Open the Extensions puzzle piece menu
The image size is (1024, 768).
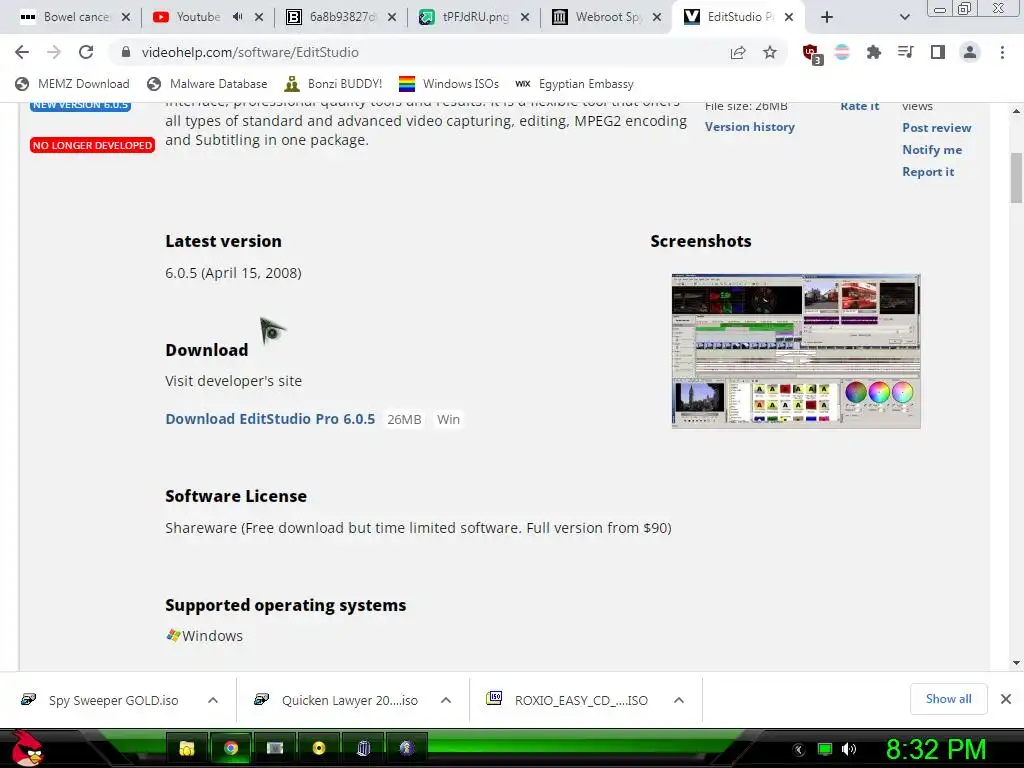coord(874,52)
